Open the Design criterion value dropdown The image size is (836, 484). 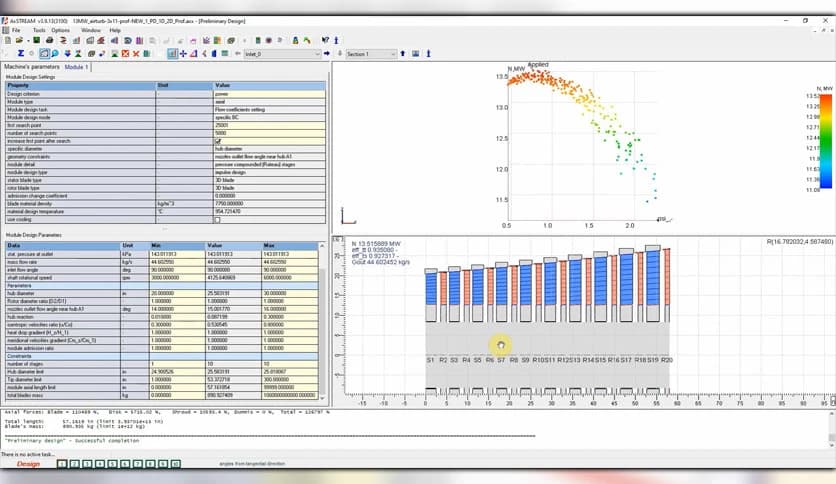click(269, 94)
